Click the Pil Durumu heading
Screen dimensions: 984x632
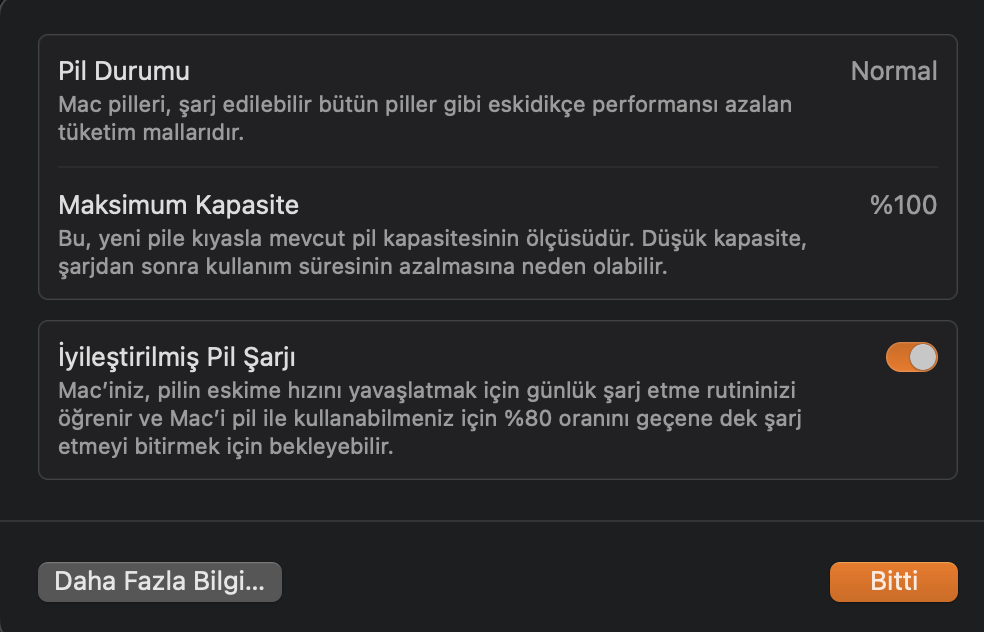pyautogui.click(x=124, y=71)
